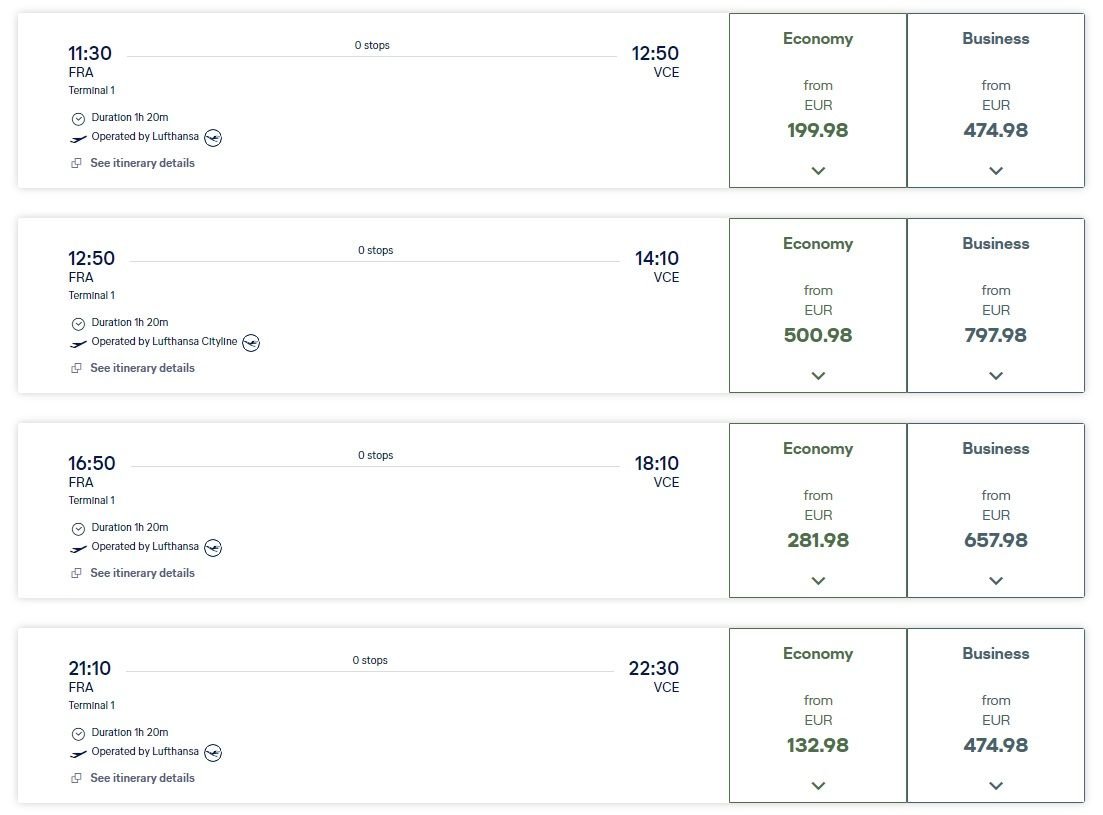This screenshot has height=815, width=1103.
Task: Click Lufthansa Cityline logo on 12:50 flight
Action: click(251, 343)
